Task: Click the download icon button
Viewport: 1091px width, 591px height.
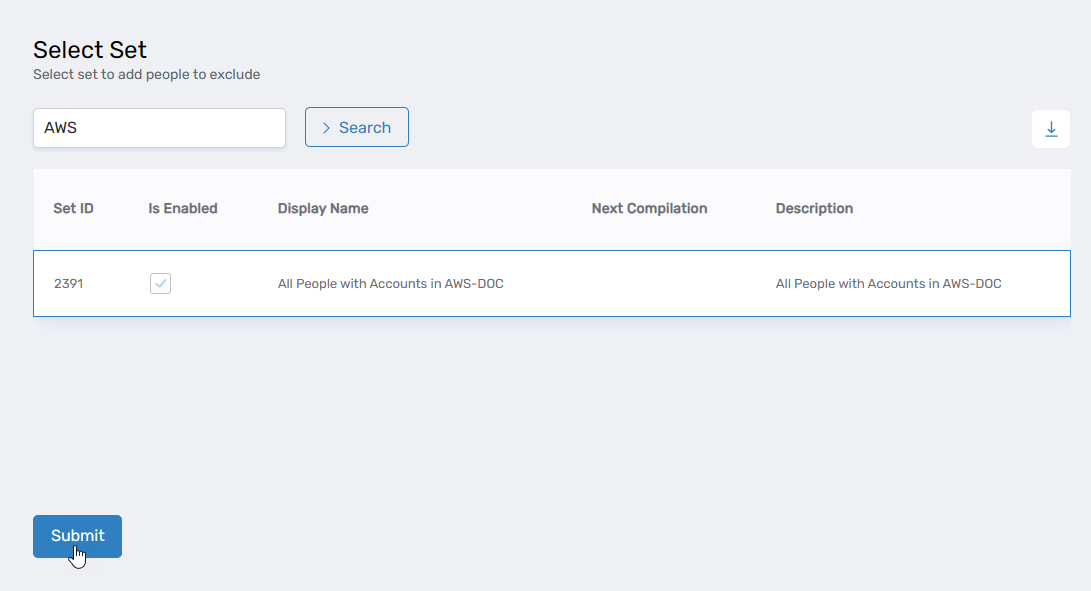Action: pyautogui.click(x=1050, y=129)
